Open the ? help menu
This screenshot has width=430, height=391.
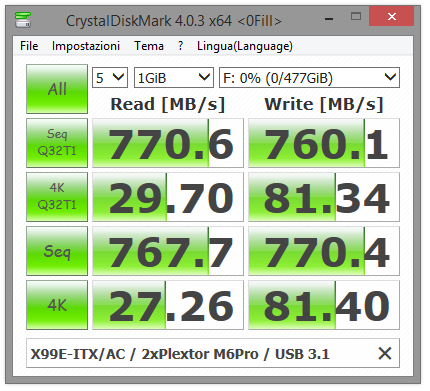180,46
